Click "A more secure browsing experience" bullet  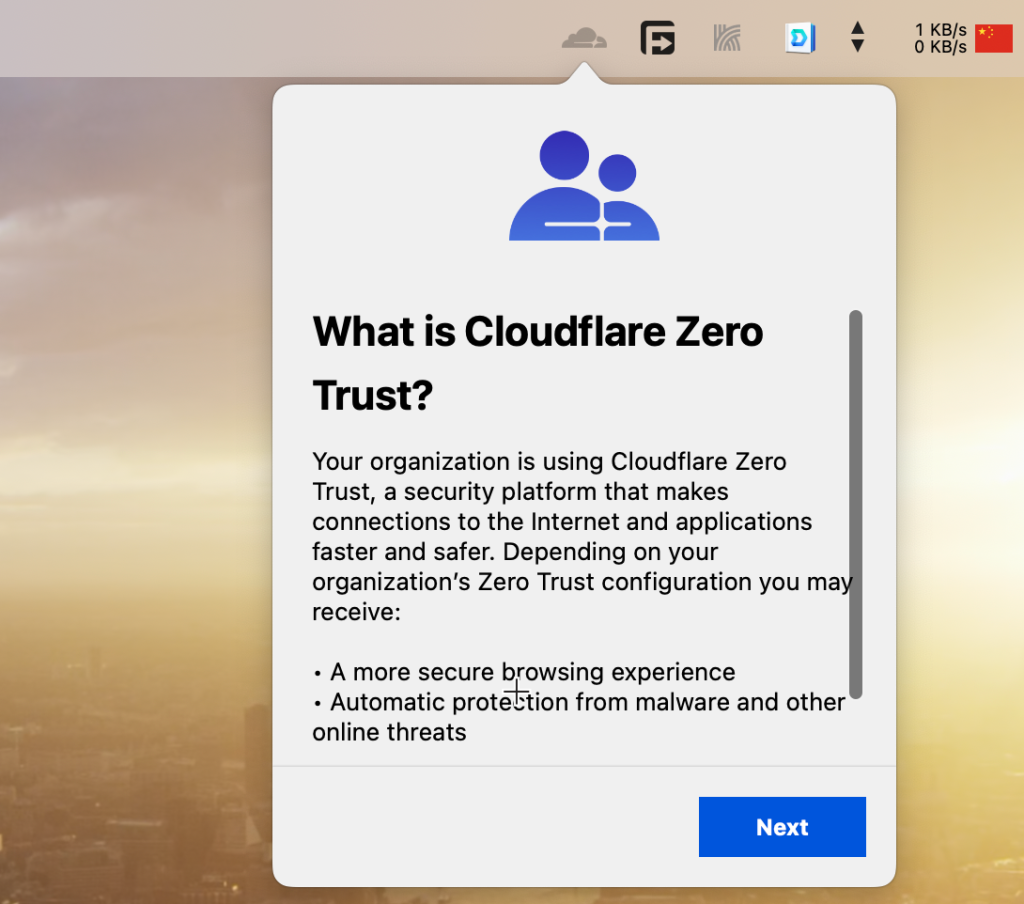point(524,672)
